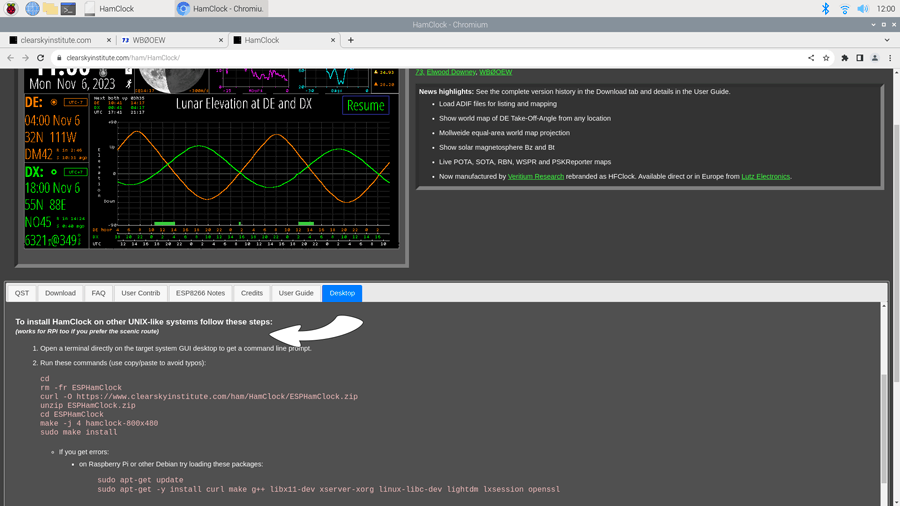
Task: Open the WBØOEW link in header
Action: [495, 72]
